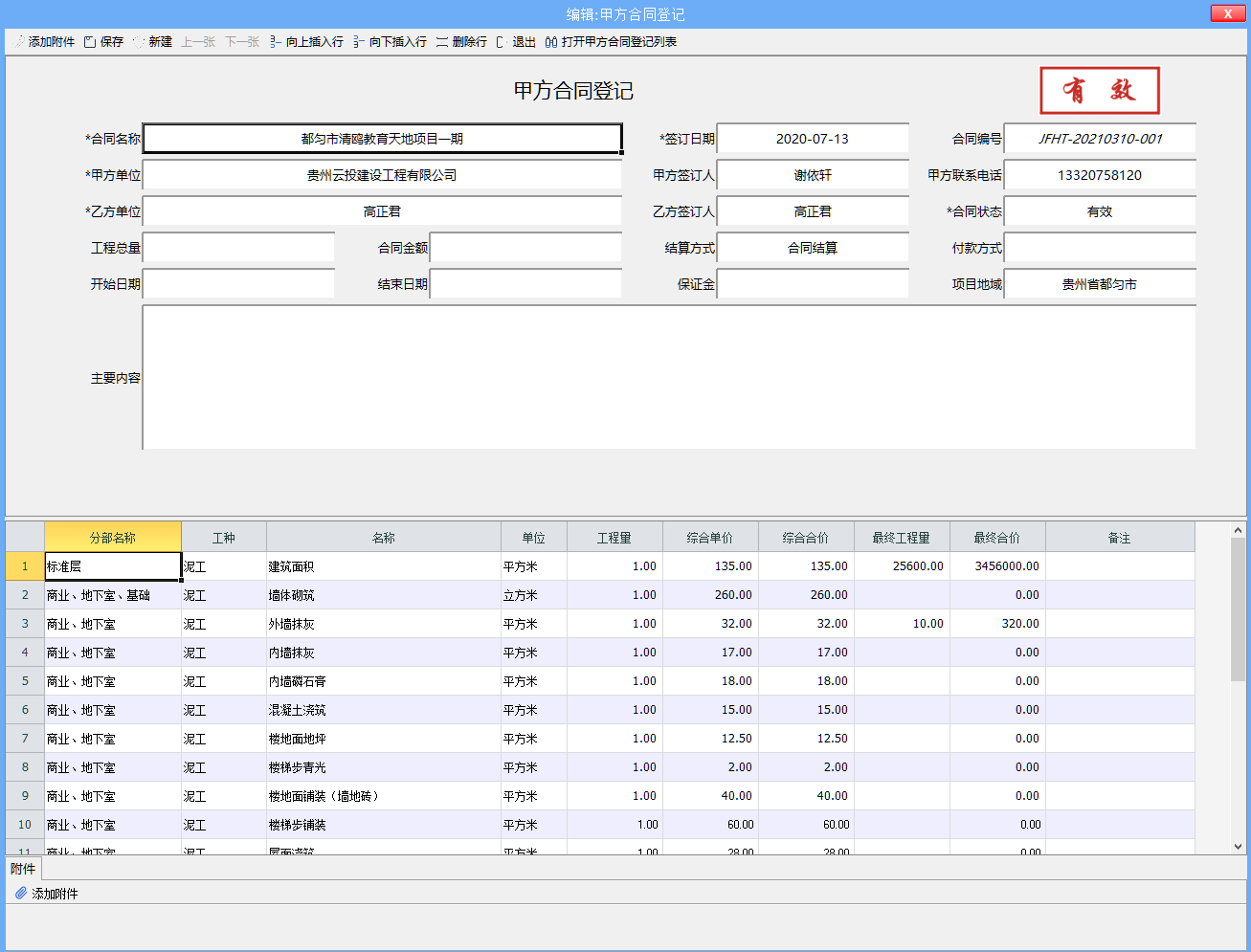The height and width of the screenshot is (952, 1251).
Task: Click the 综合合价 column header
Action: click(x=806, y=538)
